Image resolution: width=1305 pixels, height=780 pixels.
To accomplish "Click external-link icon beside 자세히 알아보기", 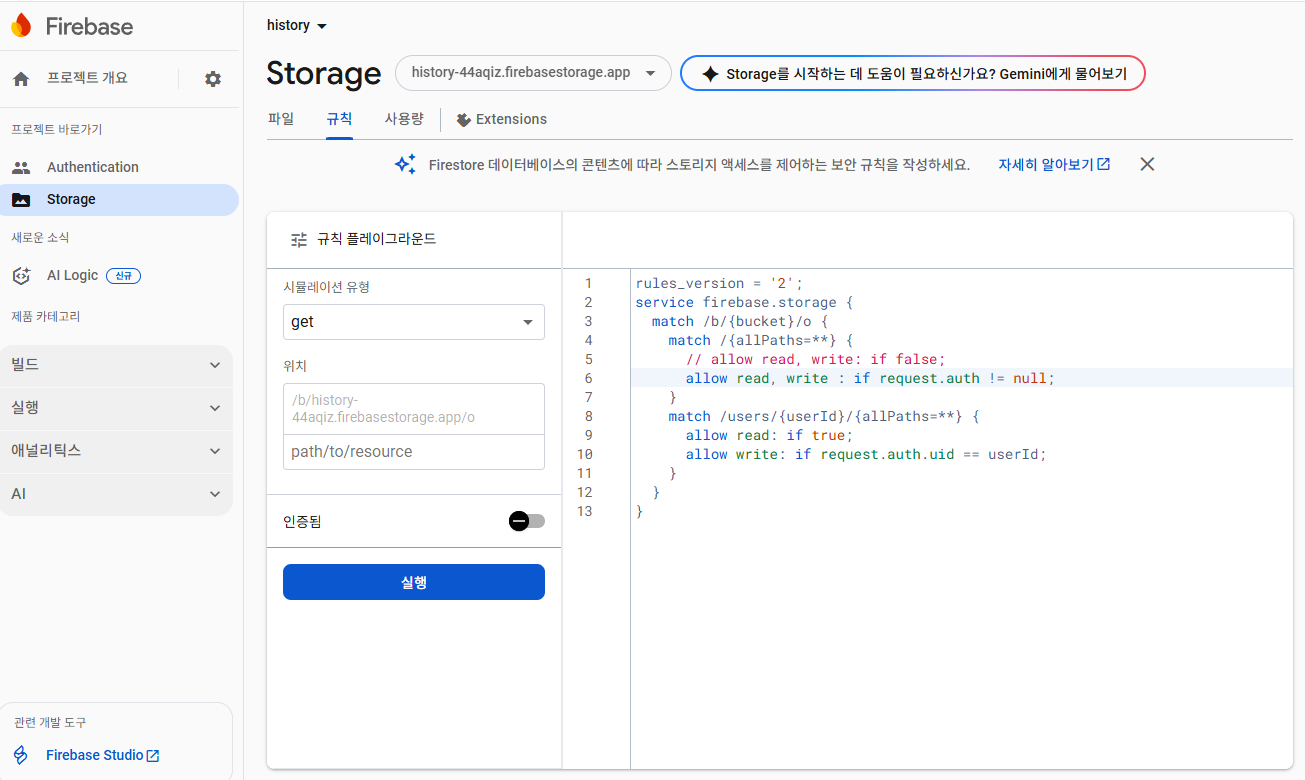I will (1104, 164).
